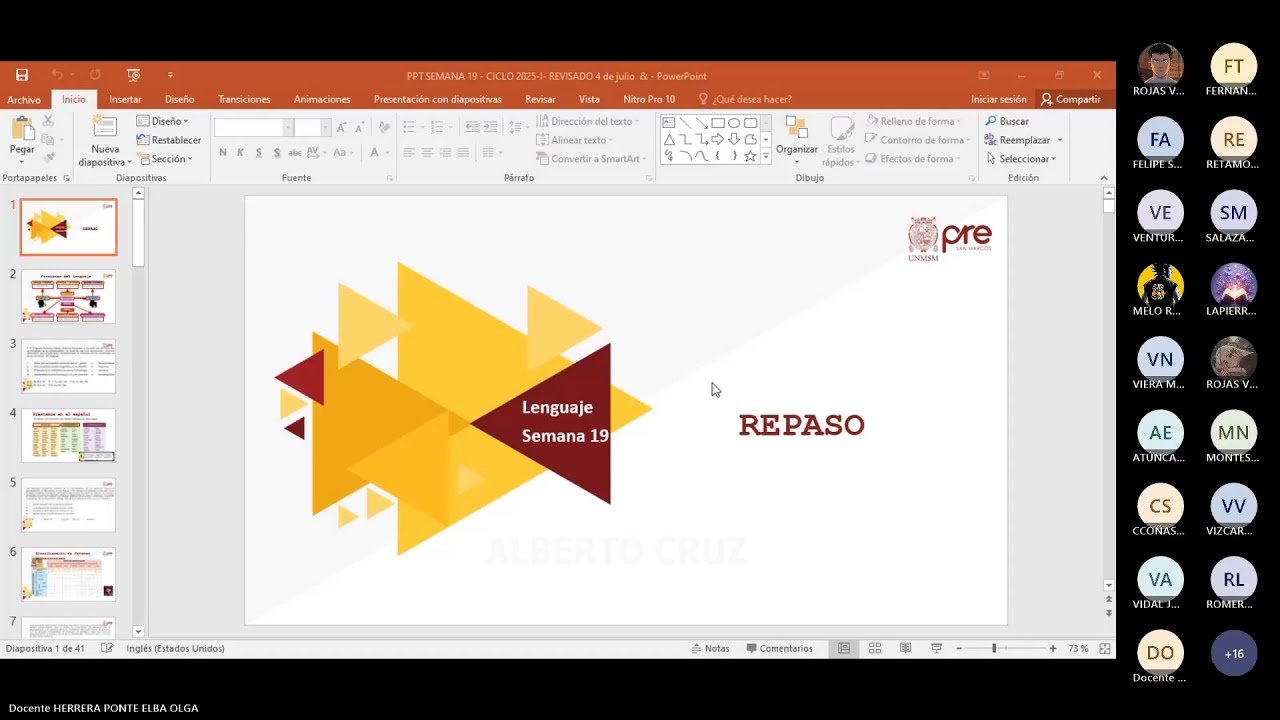Go to Presentación con diapositivas tab
Screen dimensions: 1280x720
pos(437,100)
